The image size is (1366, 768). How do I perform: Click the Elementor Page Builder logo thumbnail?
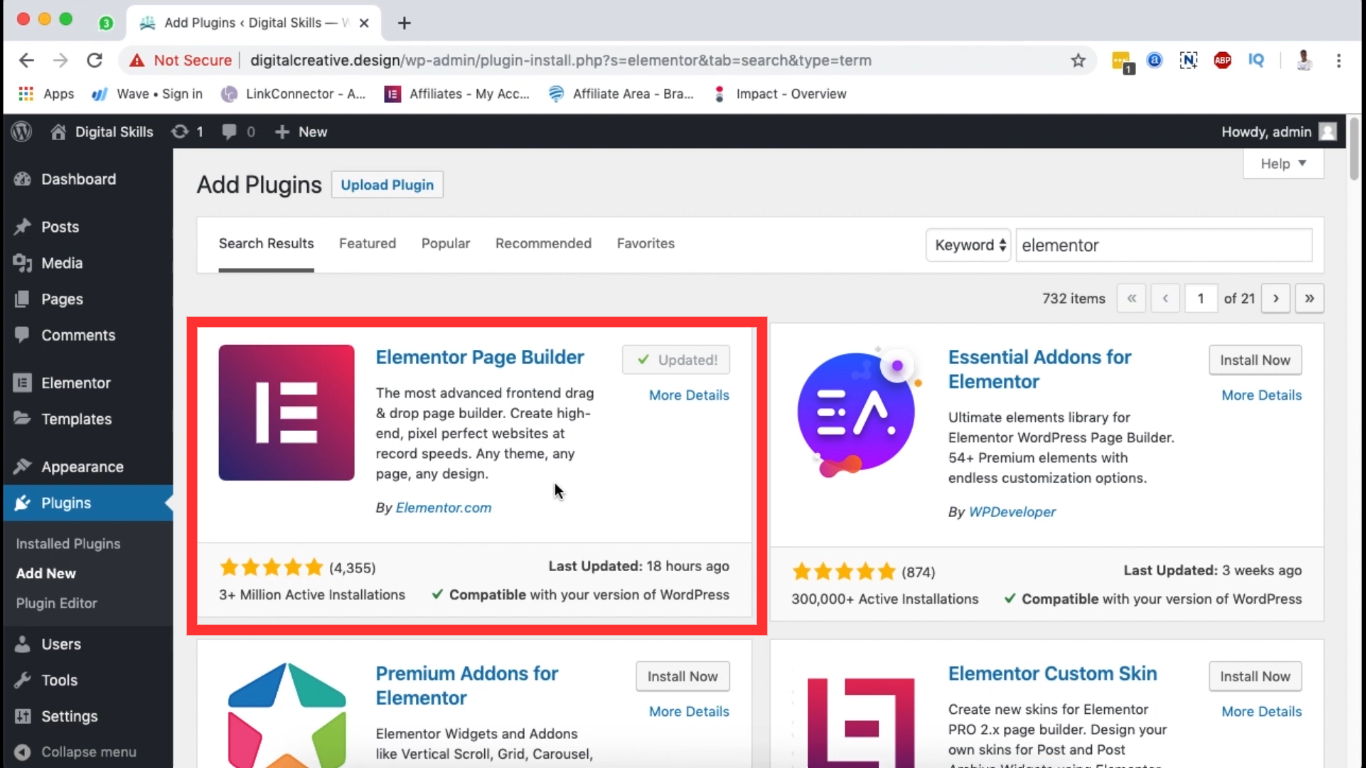[x=287, y=413]
